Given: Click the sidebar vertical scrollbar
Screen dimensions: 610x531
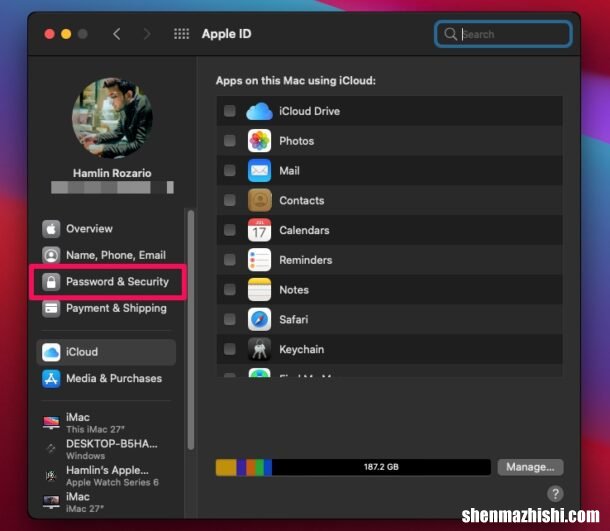Looking at the screenshot, I should click(191, 330).
